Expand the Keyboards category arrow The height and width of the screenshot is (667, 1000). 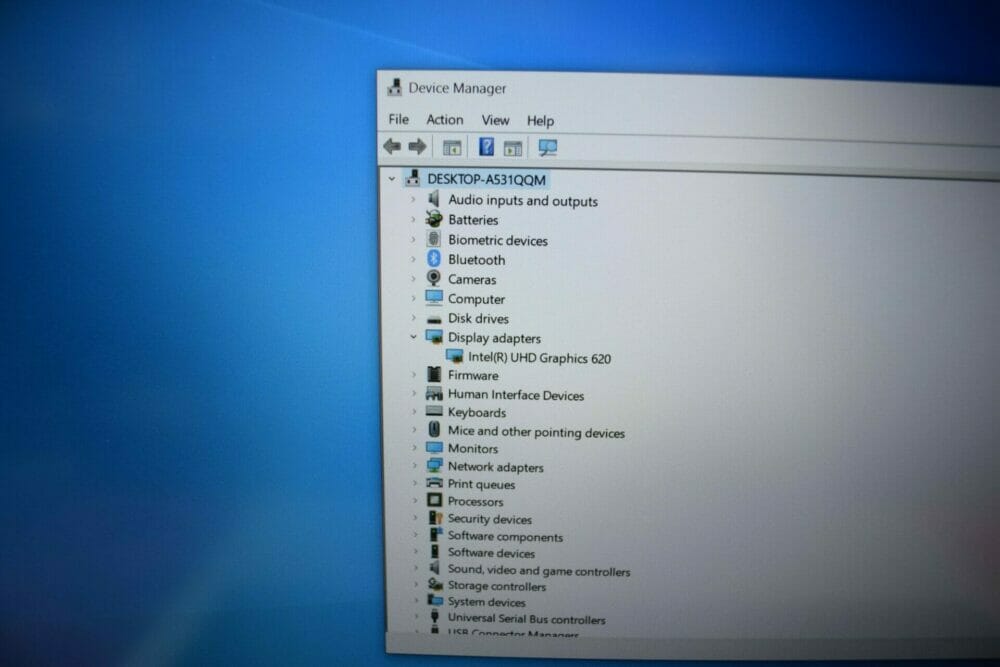click(x=413, y=412)
